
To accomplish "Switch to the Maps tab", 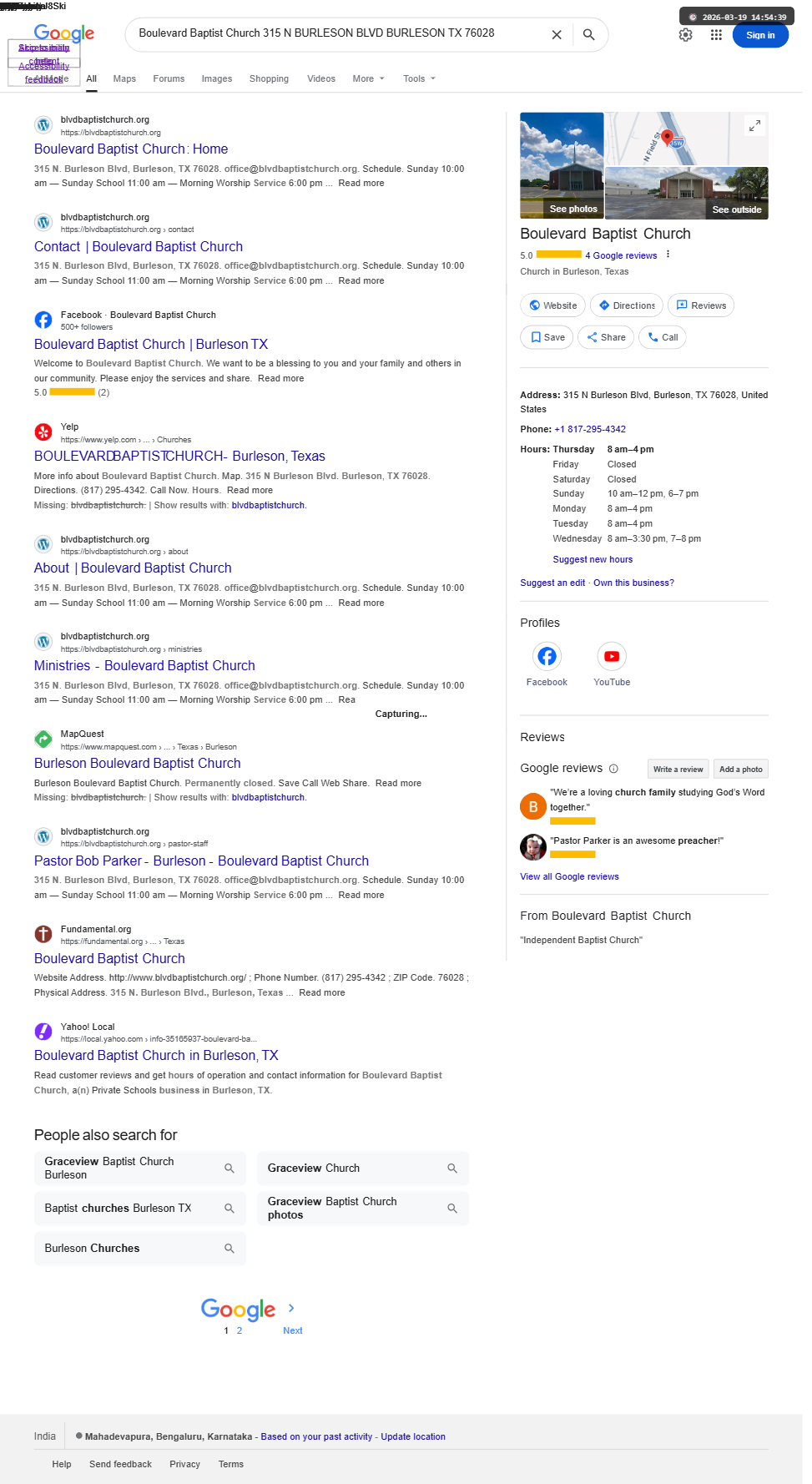I will 124,78.
